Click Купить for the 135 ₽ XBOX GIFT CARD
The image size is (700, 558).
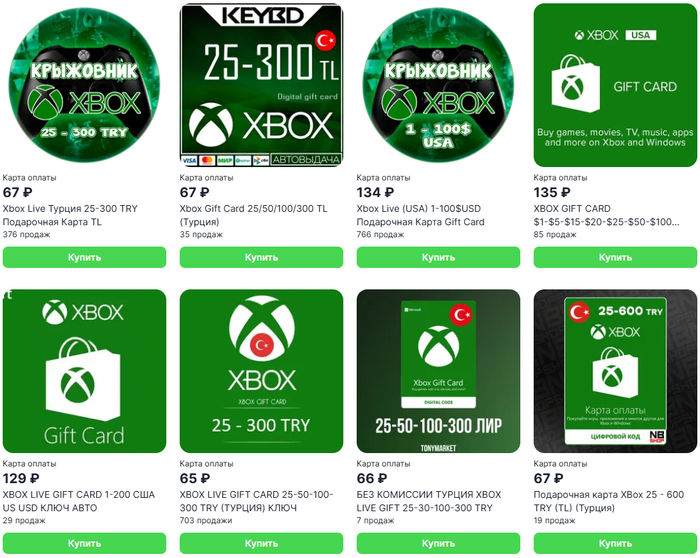(x=615, y=258)
